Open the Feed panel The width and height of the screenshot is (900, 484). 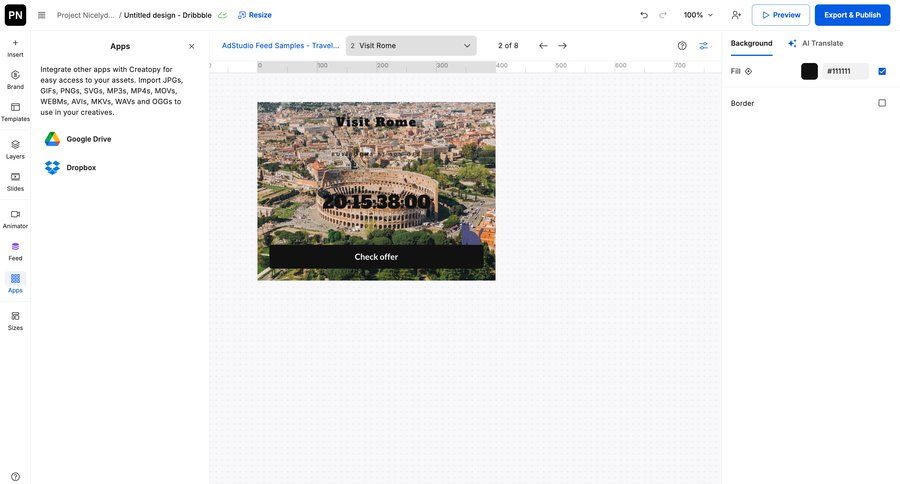coord(15,251)
